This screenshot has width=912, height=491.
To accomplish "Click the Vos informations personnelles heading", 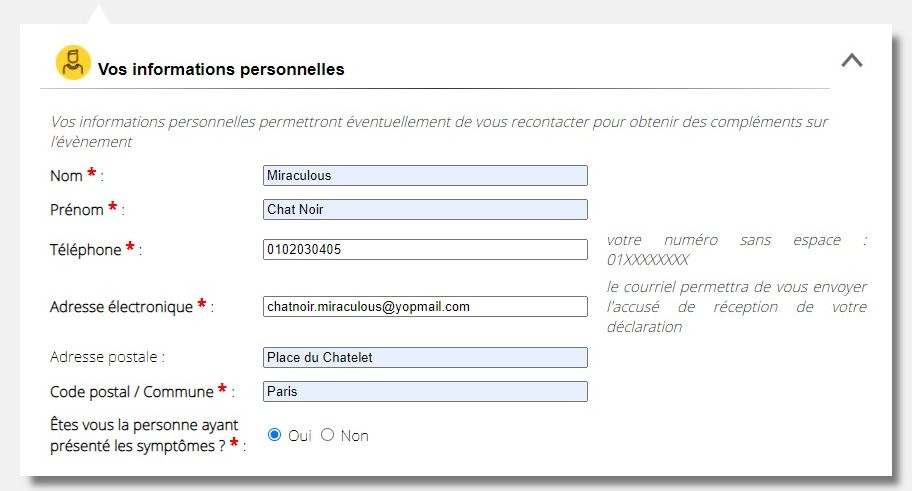I will pos(221,69).
